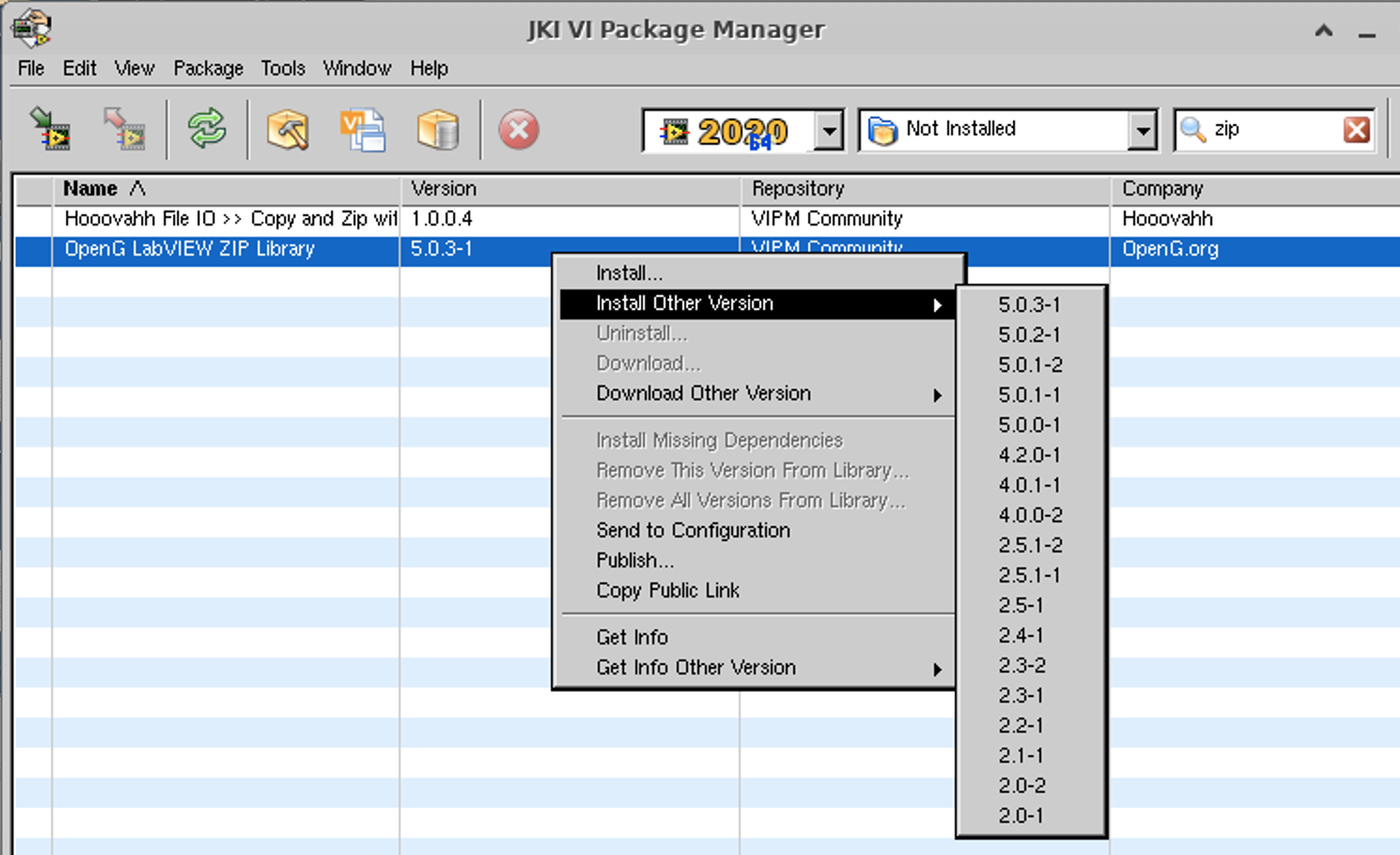Select version 2.5-1 in submenu
The width and height of the screenshot is (1400, 855).
point(1030,606)
